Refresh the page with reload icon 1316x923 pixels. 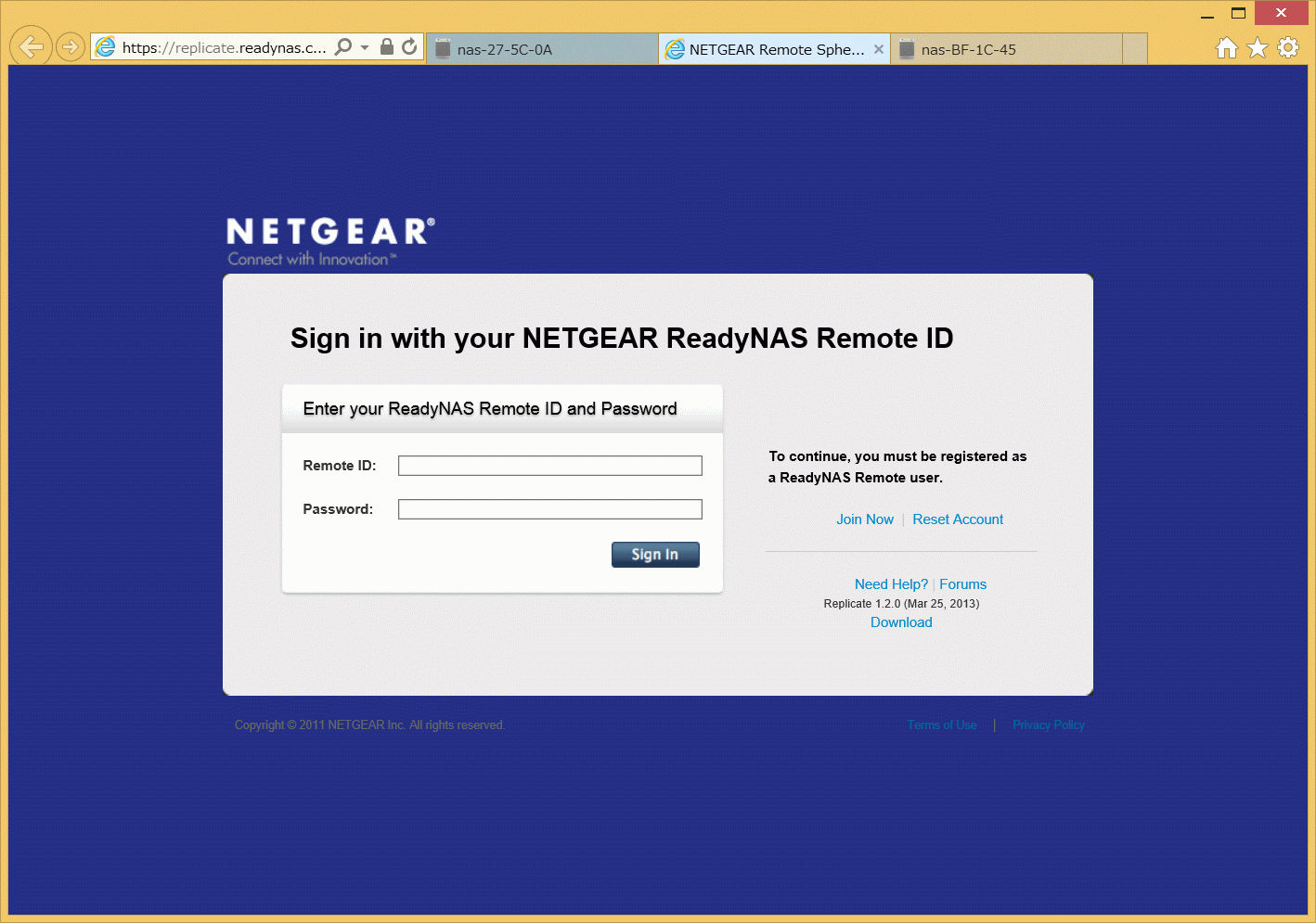(409, 46)
